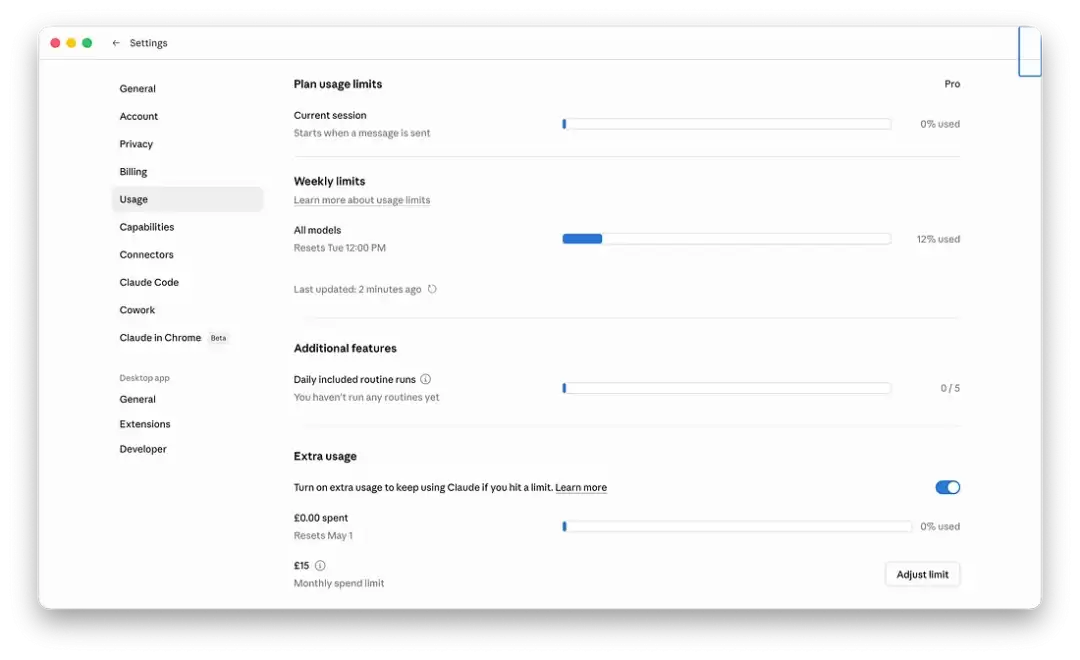Viewport: 1080px width, 660px height.
Task: Toggle the extra usage switch off
Action: point(947,487)
